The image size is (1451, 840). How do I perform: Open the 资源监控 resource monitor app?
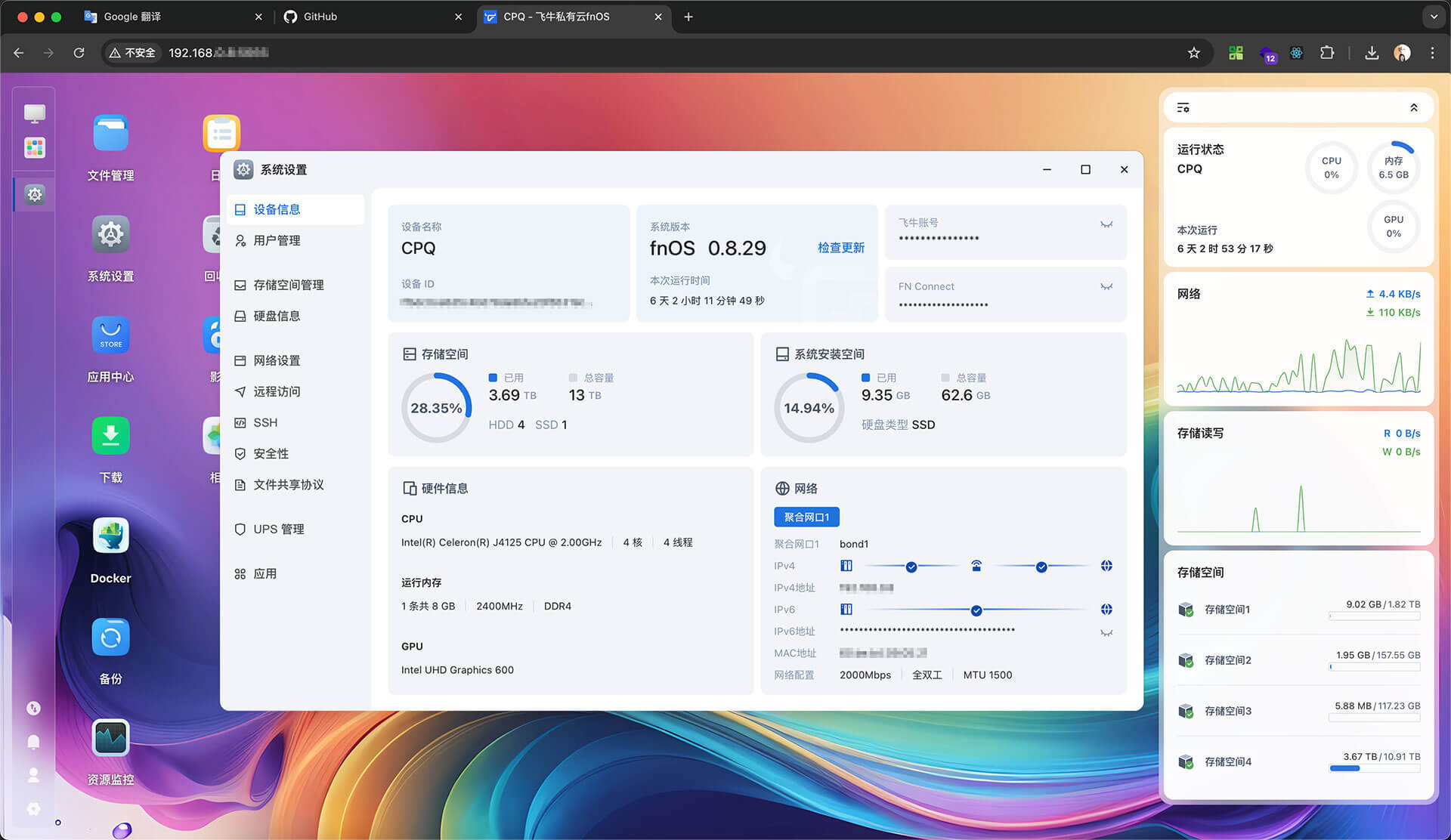110,738
